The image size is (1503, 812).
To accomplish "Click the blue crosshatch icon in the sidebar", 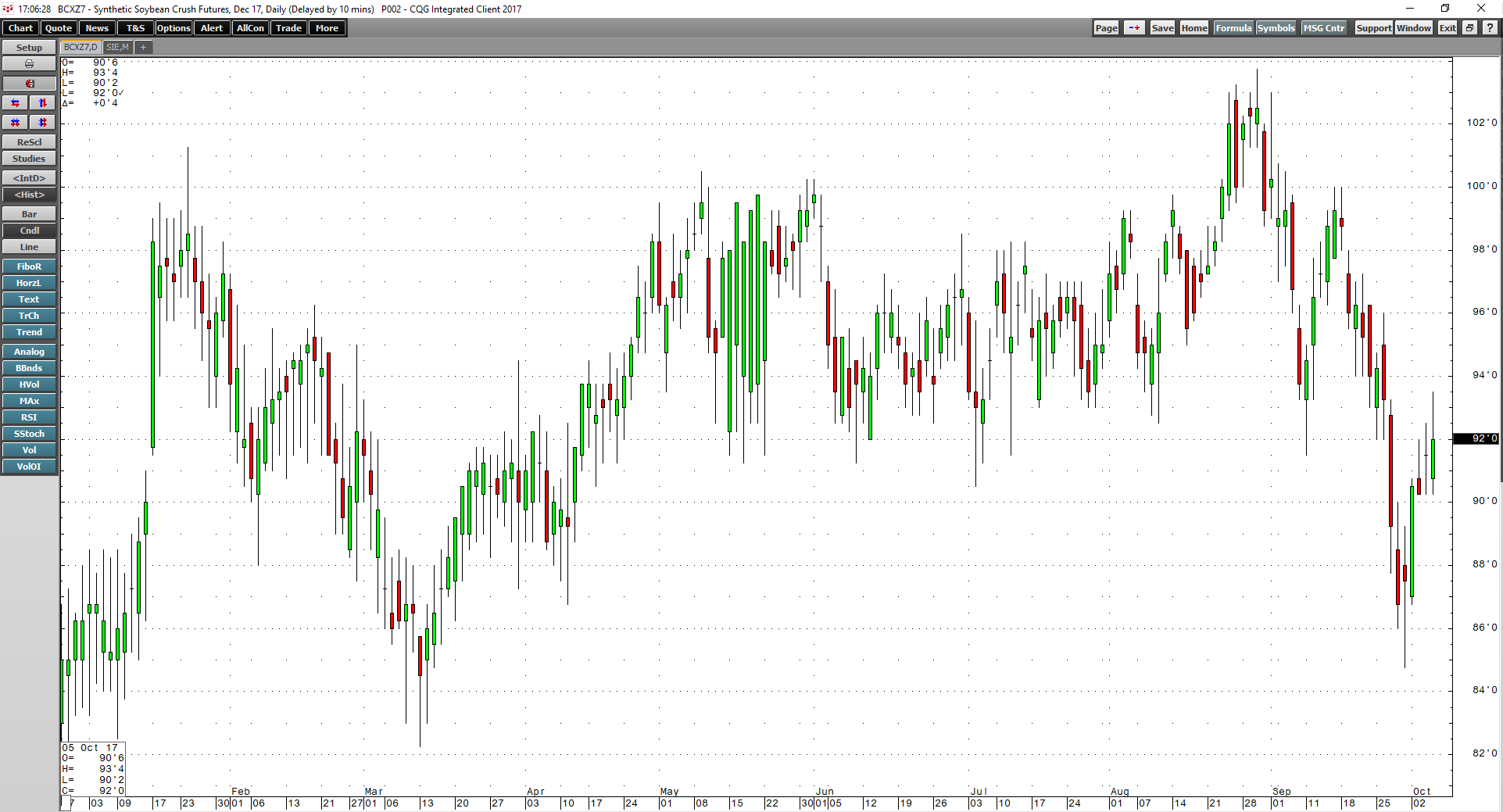I will click(x=42, y=122).
